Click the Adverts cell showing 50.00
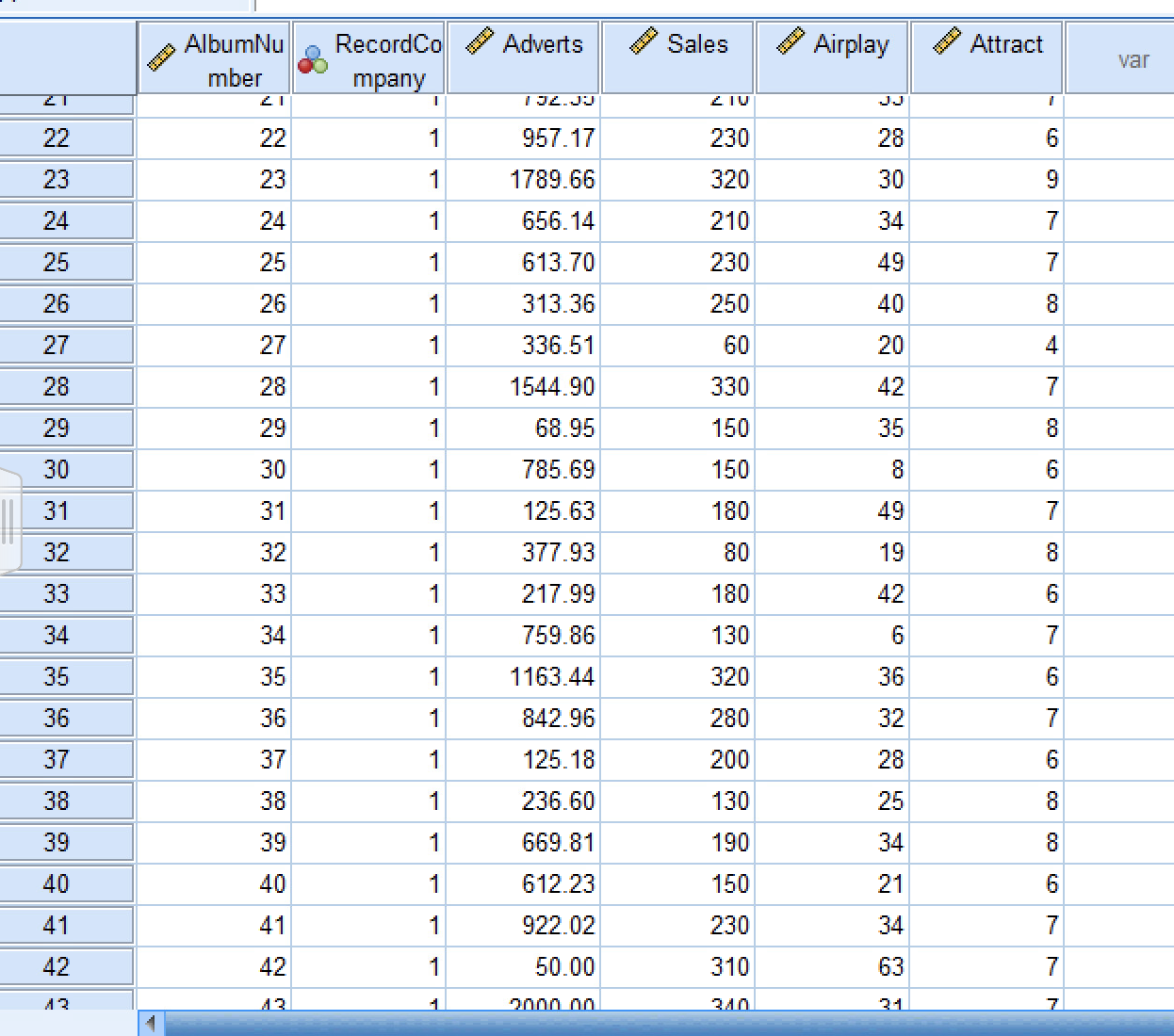1174x1036 pixels. tap(523, 967)
